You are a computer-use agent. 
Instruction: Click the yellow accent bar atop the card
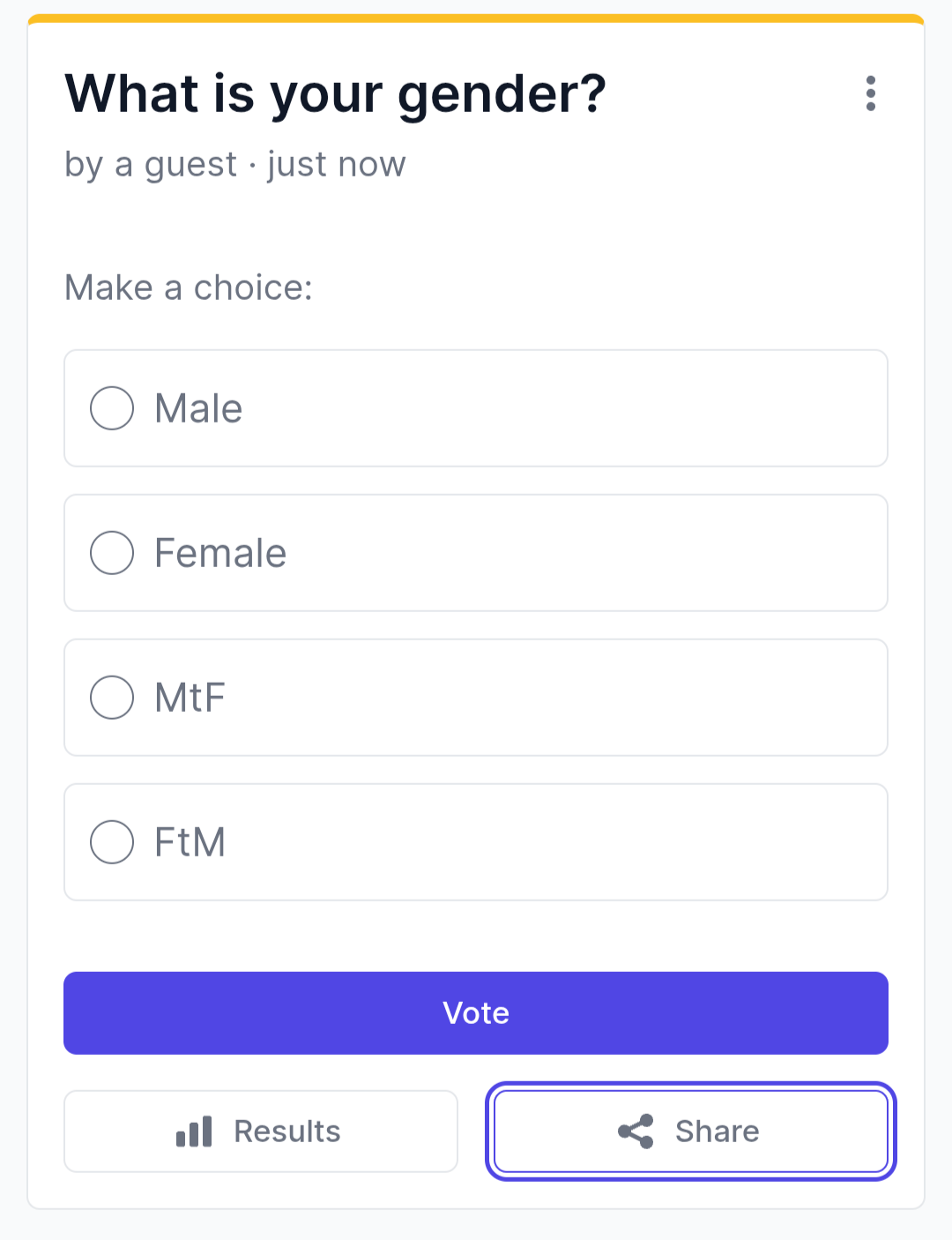[476, 18]
